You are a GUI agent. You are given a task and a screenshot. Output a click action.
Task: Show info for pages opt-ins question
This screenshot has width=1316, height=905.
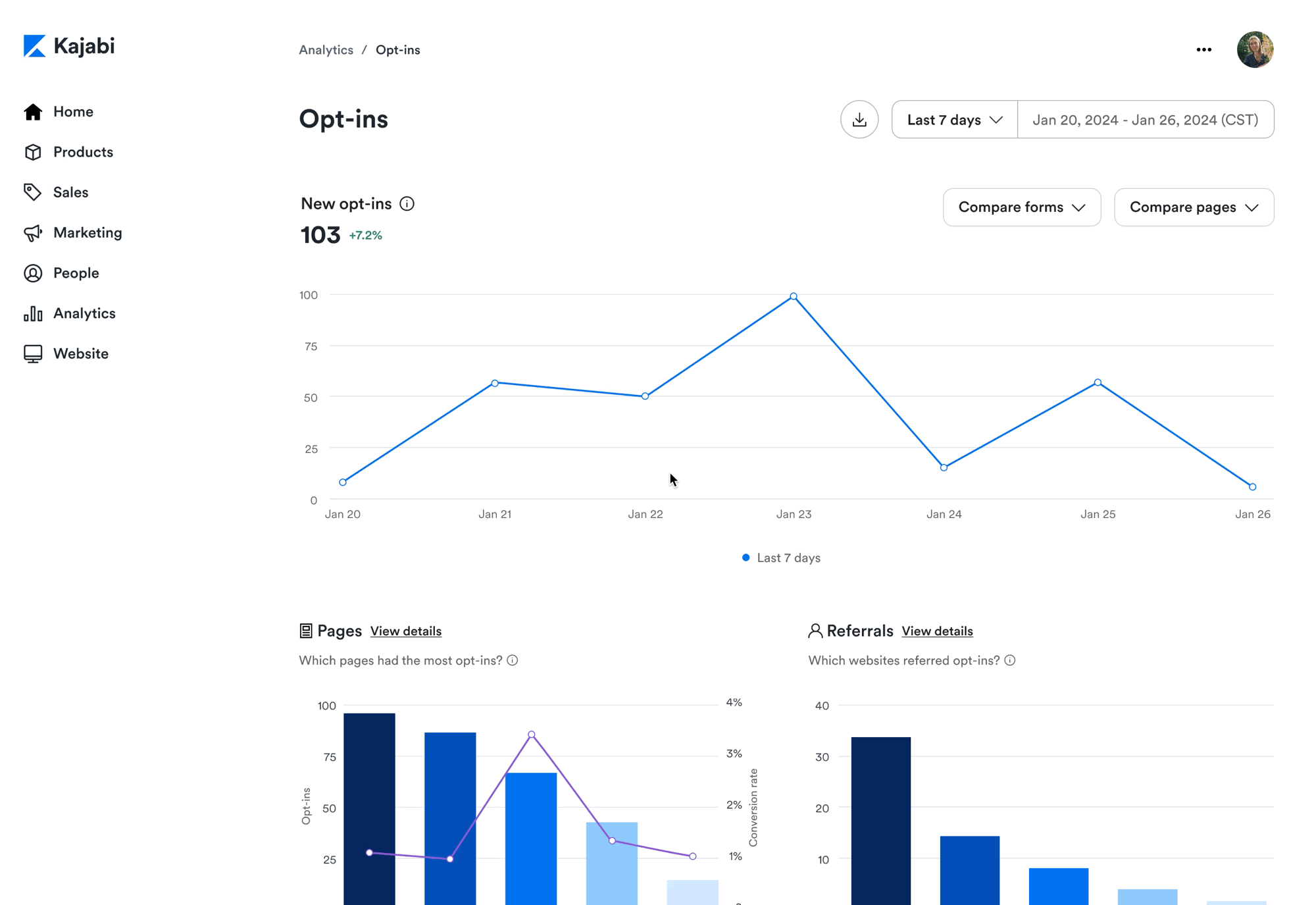coord(513,660)
